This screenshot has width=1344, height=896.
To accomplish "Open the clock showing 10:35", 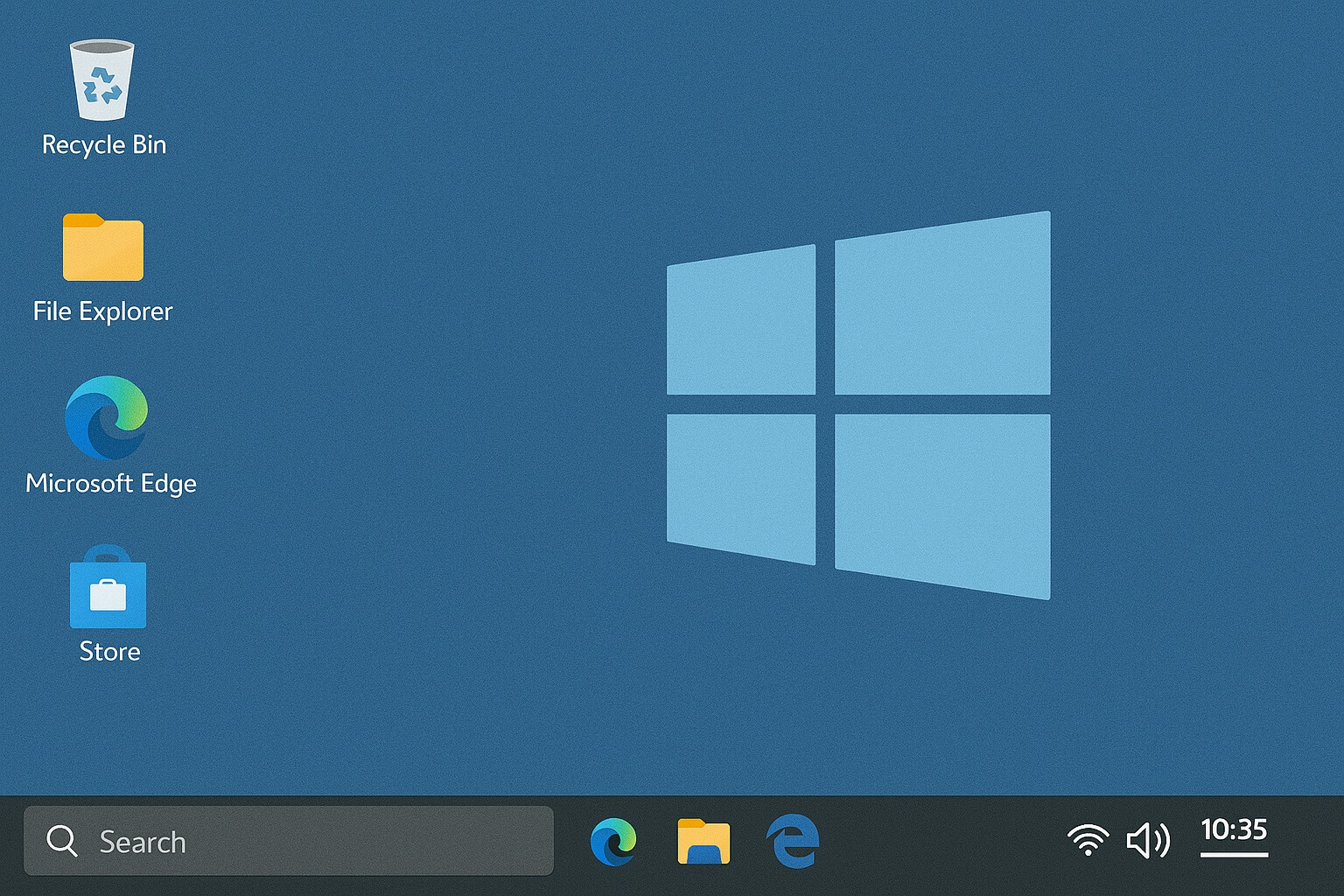I will click(1235, 833).
